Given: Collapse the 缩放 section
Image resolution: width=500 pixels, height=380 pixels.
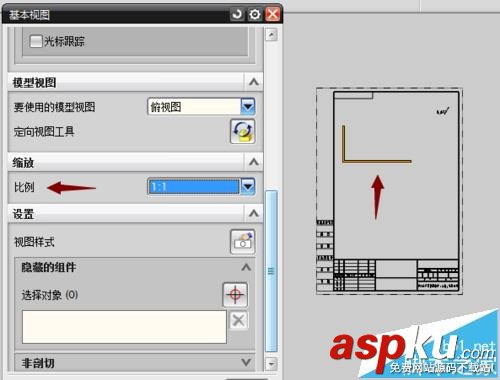Looking at the screenshot, I should coord(254,162).
